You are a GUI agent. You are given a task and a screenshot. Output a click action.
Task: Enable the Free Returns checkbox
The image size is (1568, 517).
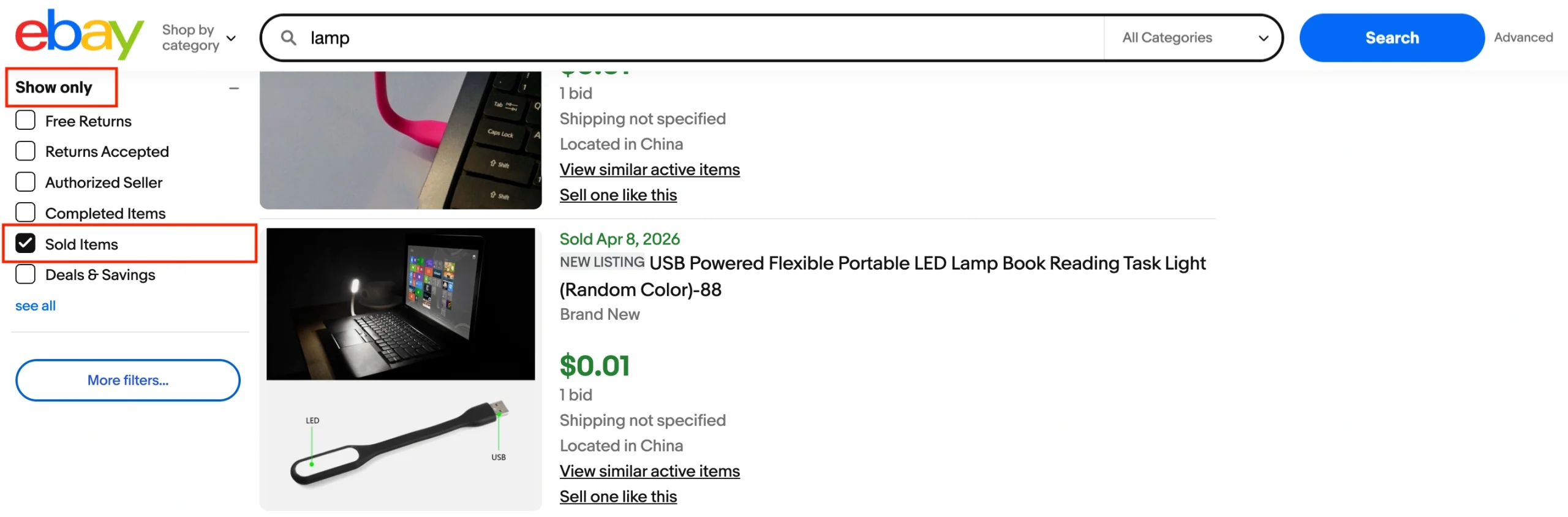[26, 121]
